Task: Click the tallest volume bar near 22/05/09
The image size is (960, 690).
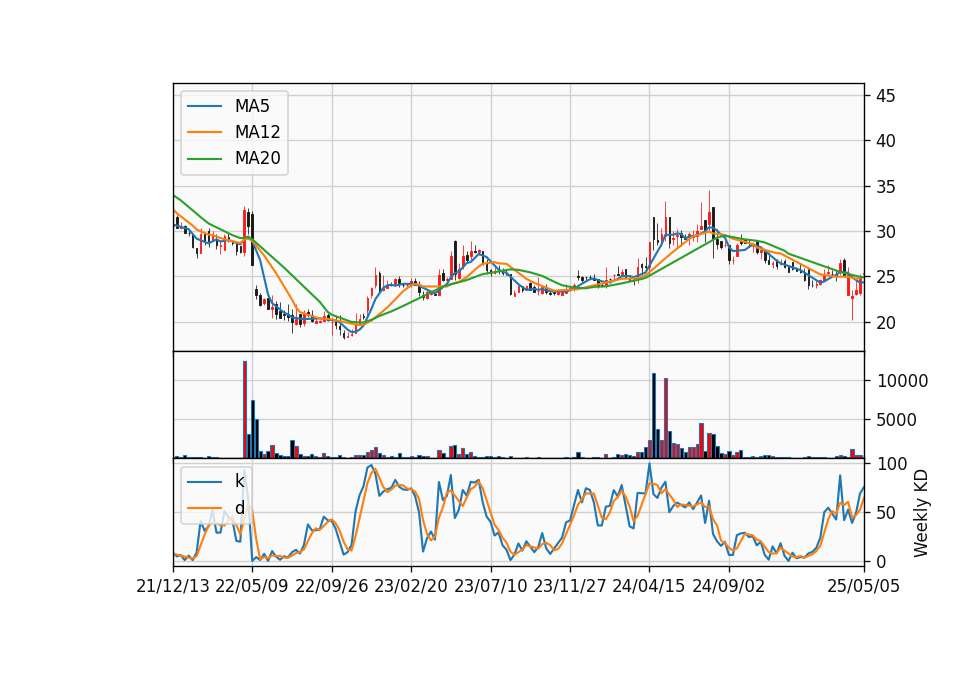Action: (x=245, y=410)
